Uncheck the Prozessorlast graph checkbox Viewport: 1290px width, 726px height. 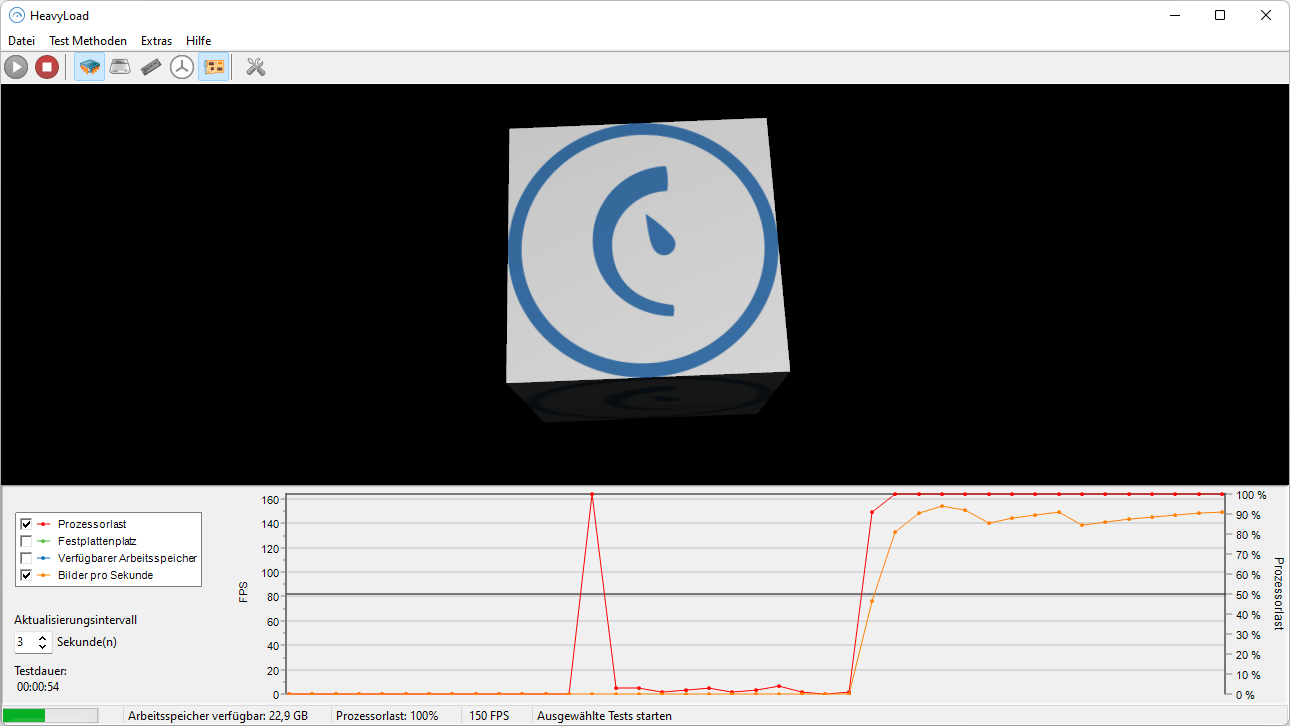26,524
